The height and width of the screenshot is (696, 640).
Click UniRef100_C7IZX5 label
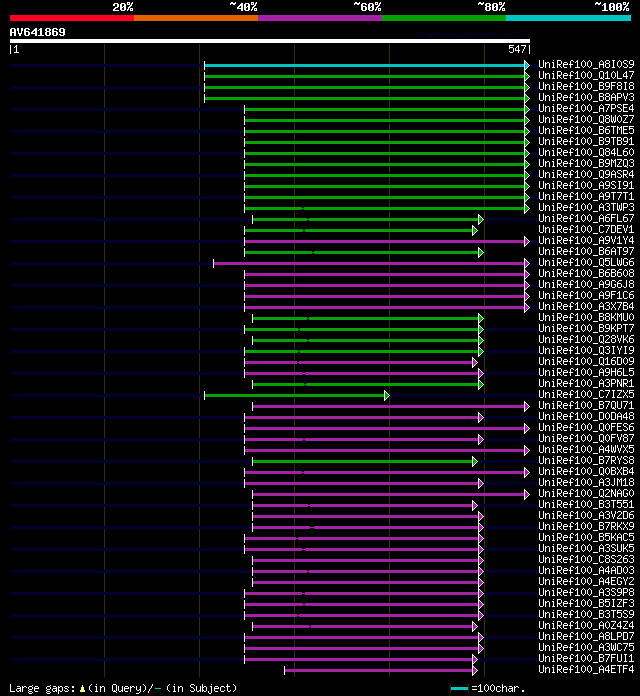pyautogui.click(x=586, y=395)
